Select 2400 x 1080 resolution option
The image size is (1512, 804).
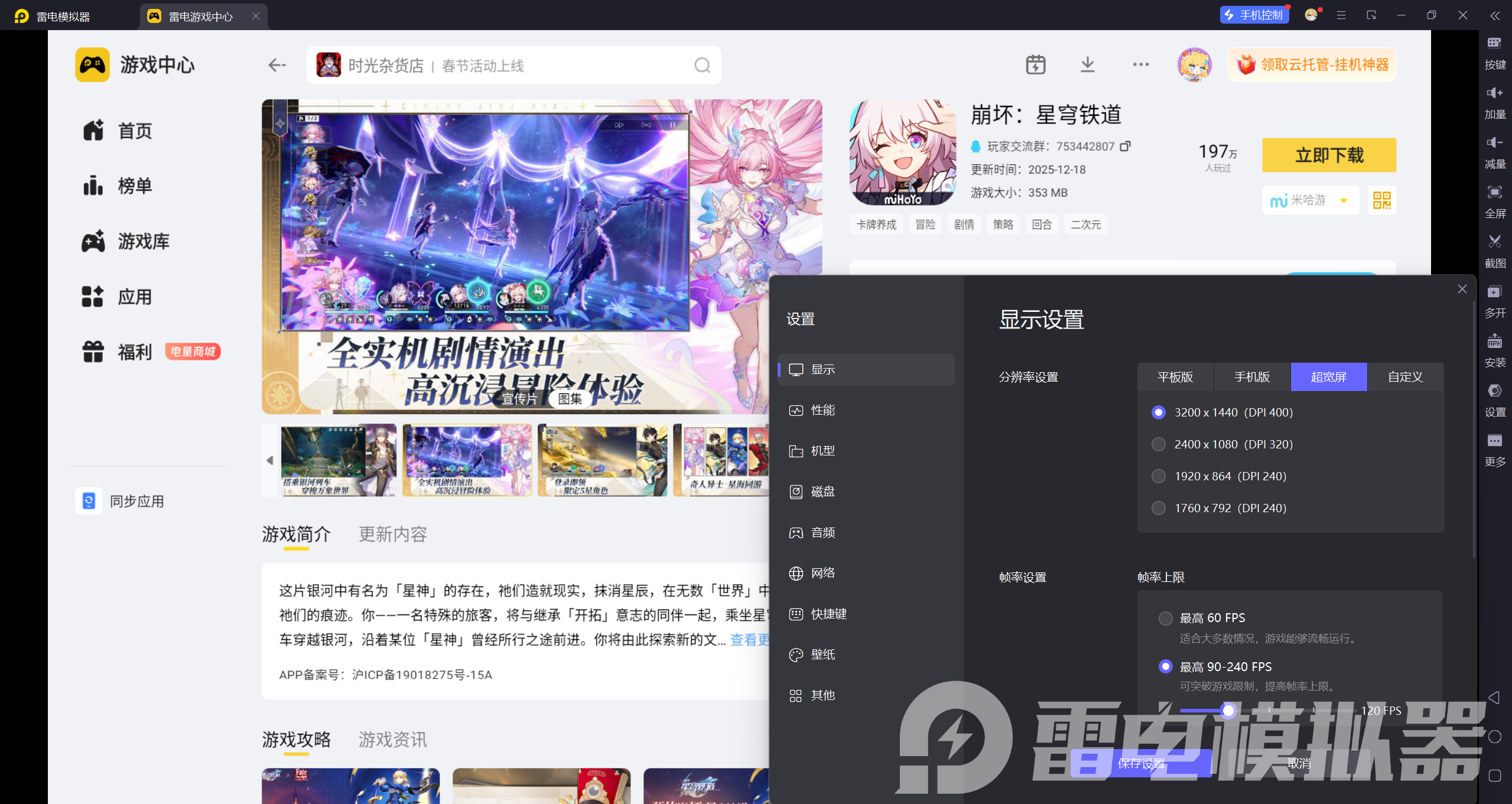(x=1159, y=444)
